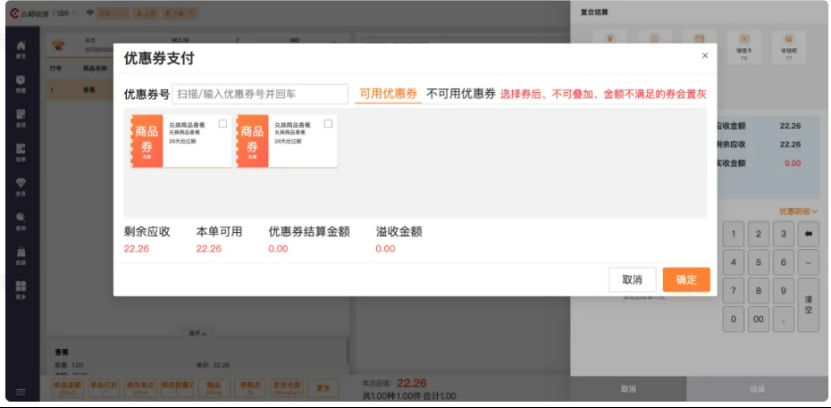Check the first coupon's checkbox

(222, 124)
